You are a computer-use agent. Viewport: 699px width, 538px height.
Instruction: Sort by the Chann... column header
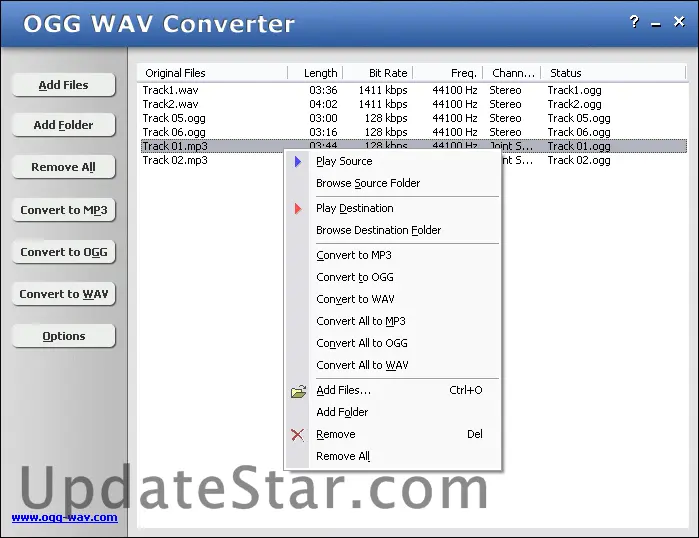point(512,73)
